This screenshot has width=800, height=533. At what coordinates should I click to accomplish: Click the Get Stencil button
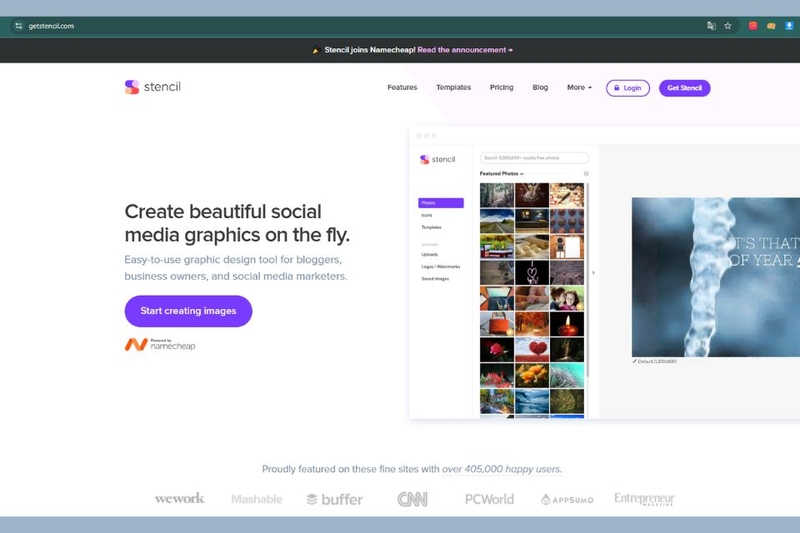tap(684, 88)
